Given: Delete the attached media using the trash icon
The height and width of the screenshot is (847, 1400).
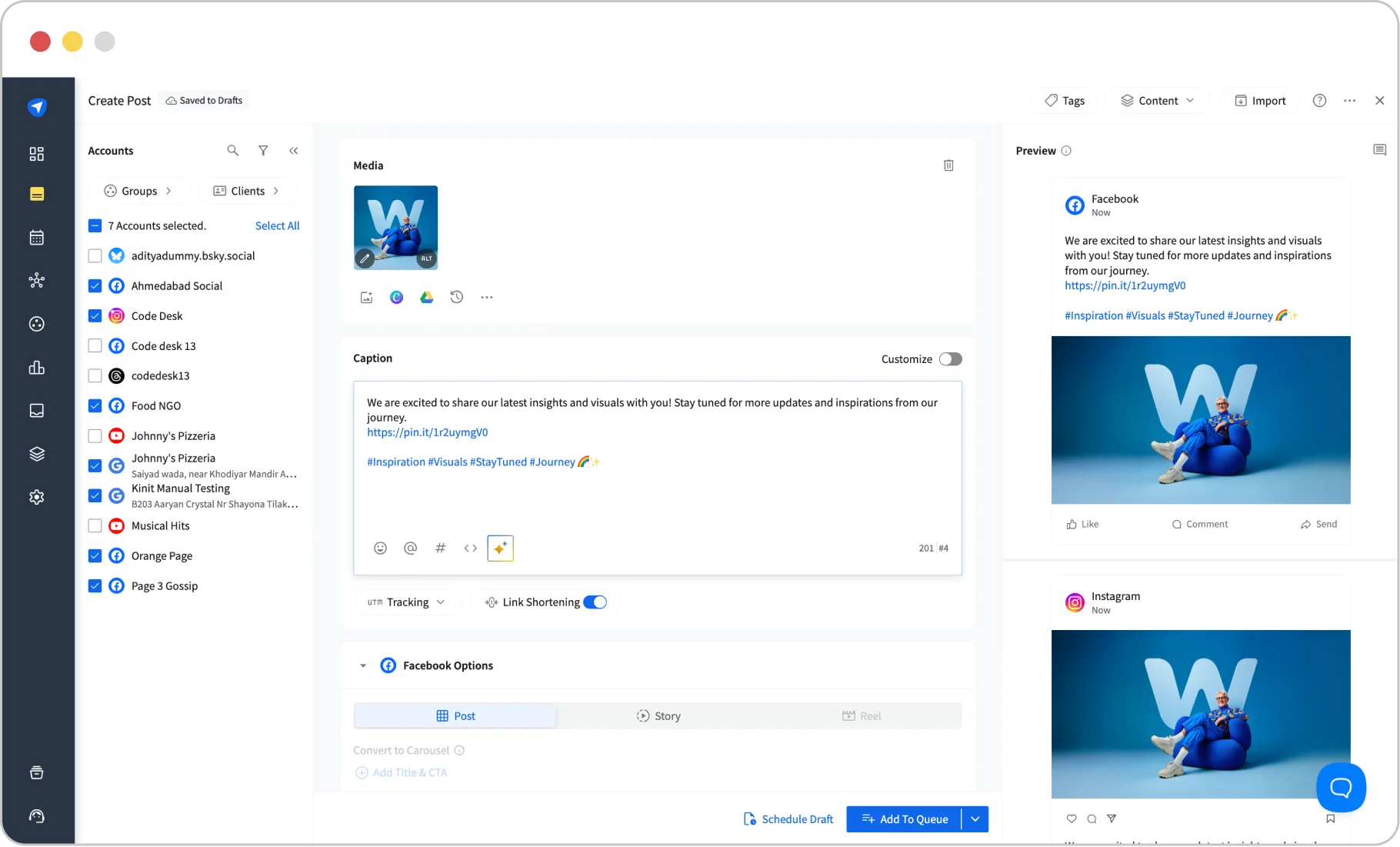Looking at the screenshot, I should click(x=948, y=165).
